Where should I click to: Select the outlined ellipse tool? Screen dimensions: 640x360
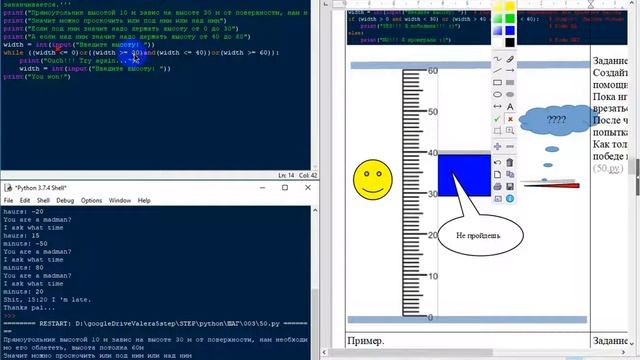click(497, 95)
